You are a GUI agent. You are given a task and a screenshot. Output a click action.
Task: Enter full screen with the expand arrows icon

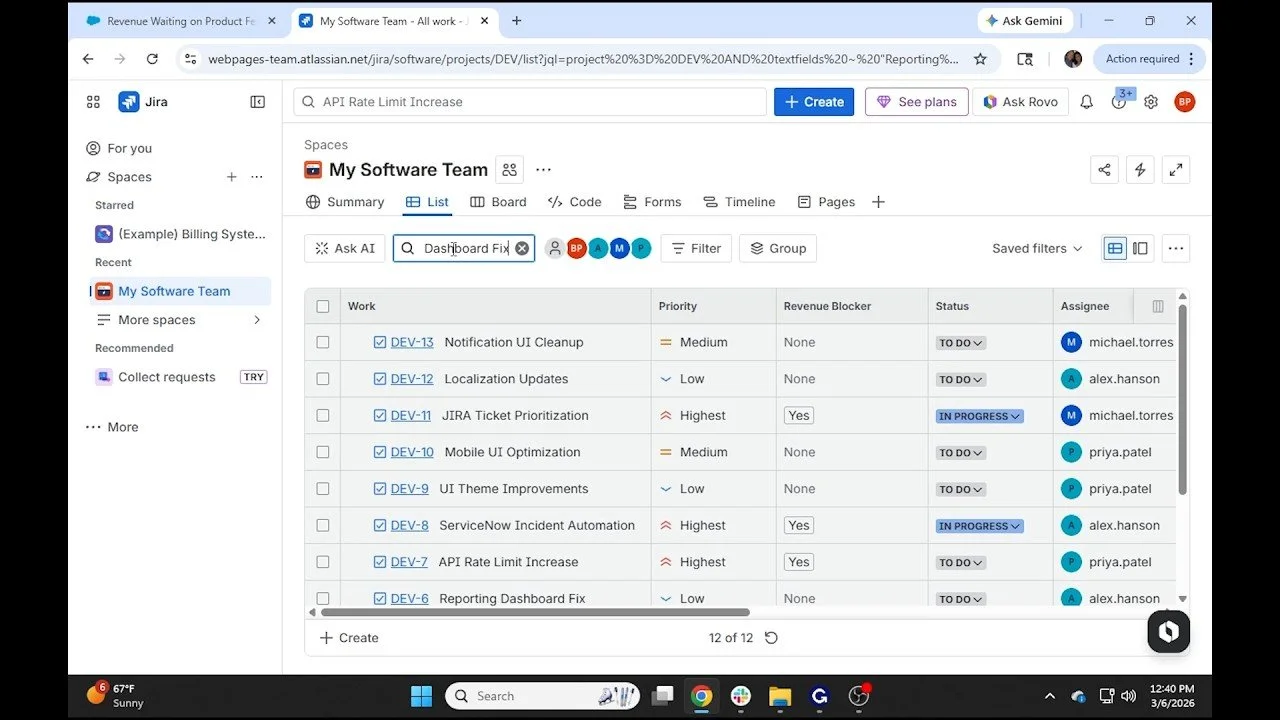pos(1176,170)
